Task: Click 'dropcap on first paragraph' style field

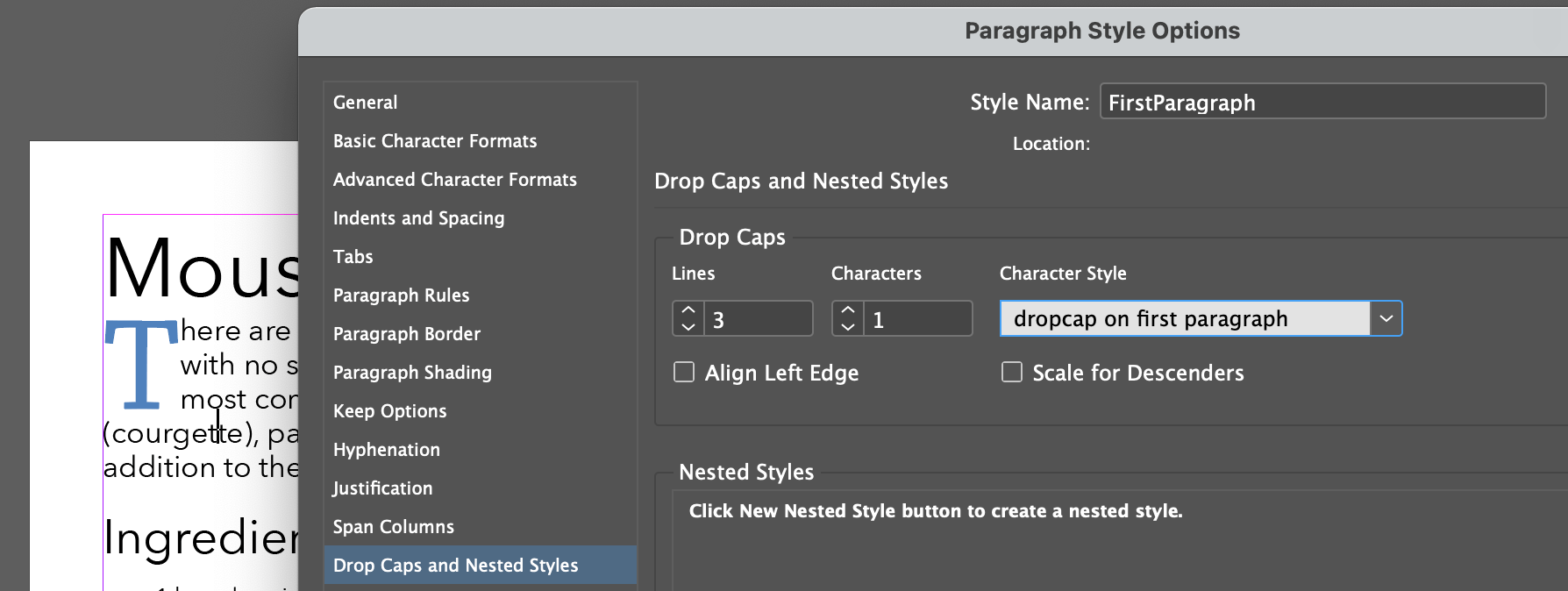Action: point(1185,318)
